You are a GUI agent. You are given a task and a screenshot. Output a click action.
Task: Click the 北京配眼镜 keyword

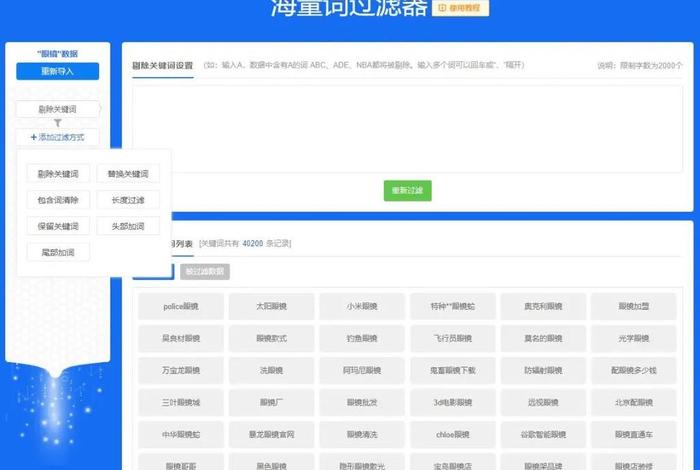click(x=634, y=402)
